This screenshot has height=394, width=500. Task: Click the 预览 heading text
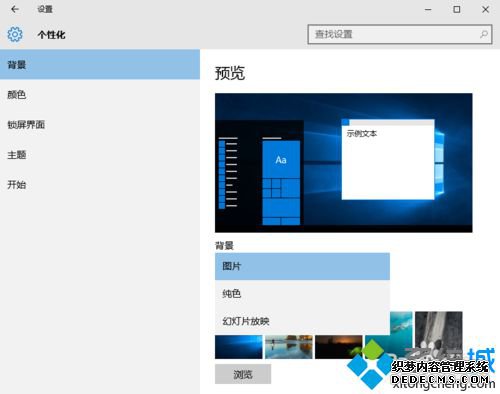click(x=230, y=73)
